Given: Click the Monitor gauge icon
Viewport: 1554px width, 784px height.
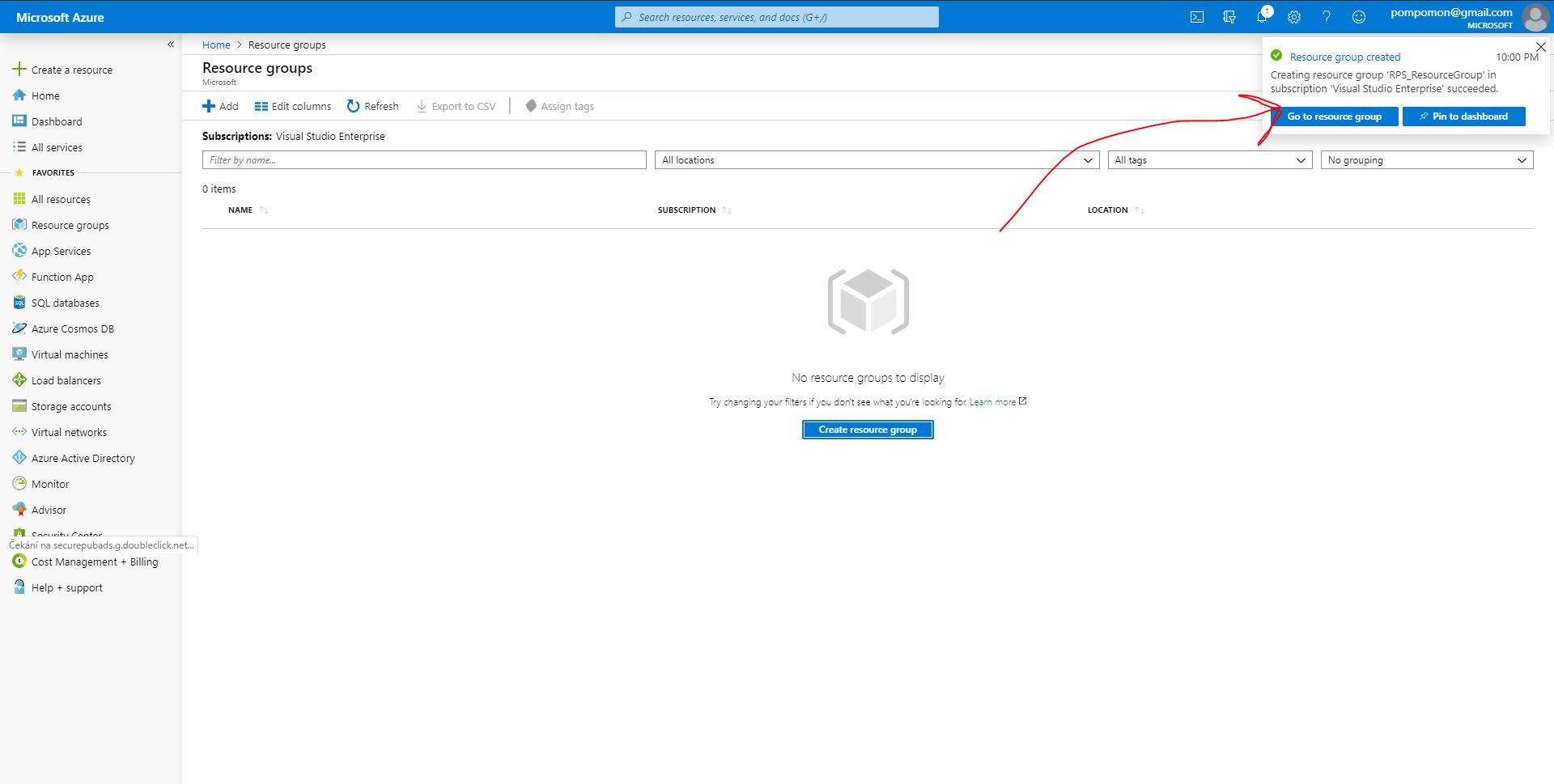Looking at the screenshot, I should tap(19, 483).
